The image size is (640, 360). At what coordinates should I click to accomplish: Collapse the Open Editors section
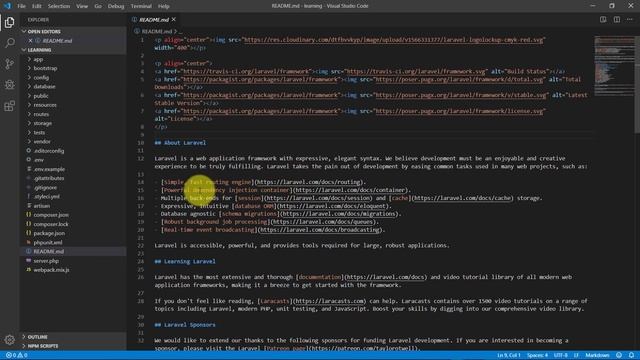click(73, 31)
